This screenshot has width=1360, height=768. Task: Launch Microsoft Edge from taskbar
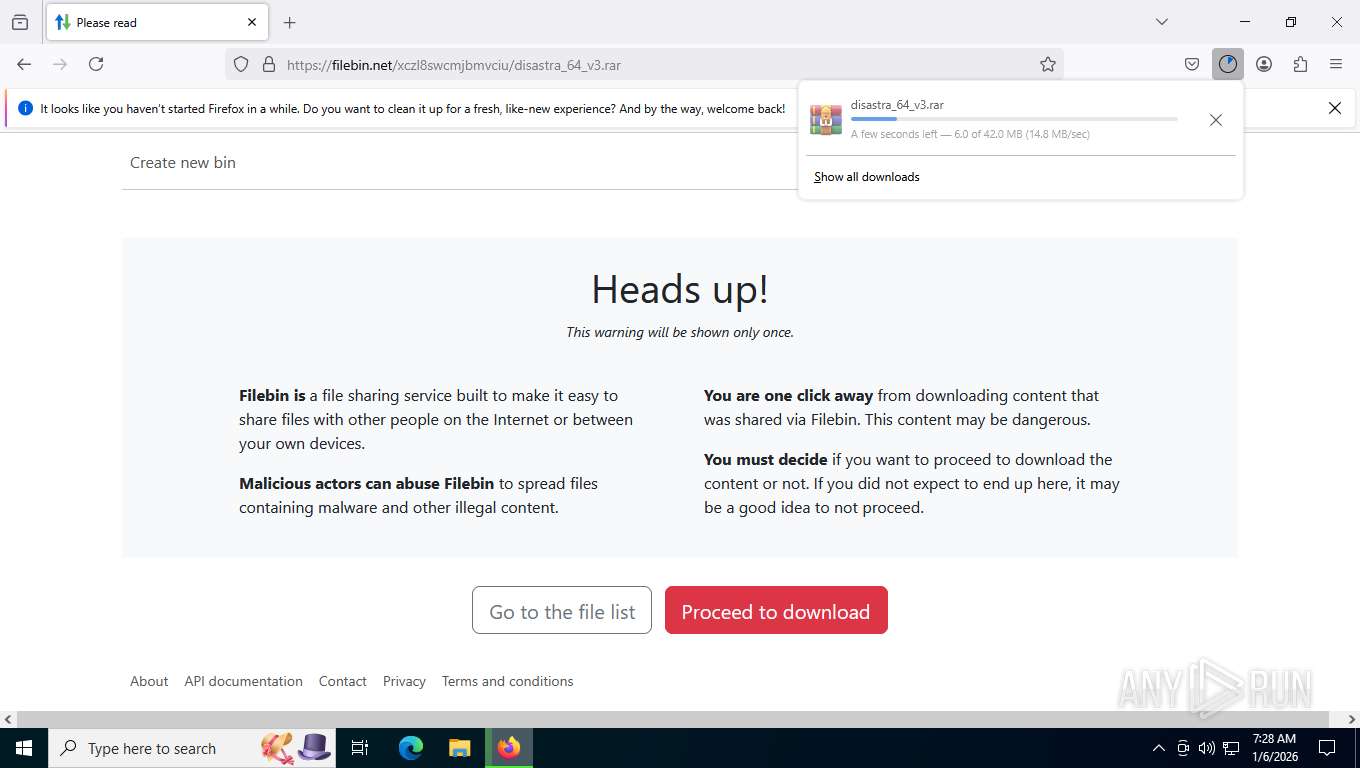411,748
